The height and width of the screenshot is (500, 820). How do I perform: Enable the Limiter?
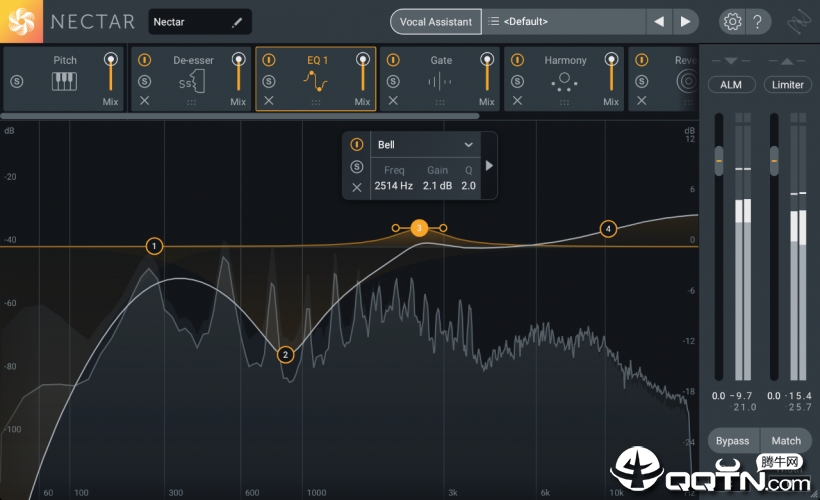click(x=788, y=85)
